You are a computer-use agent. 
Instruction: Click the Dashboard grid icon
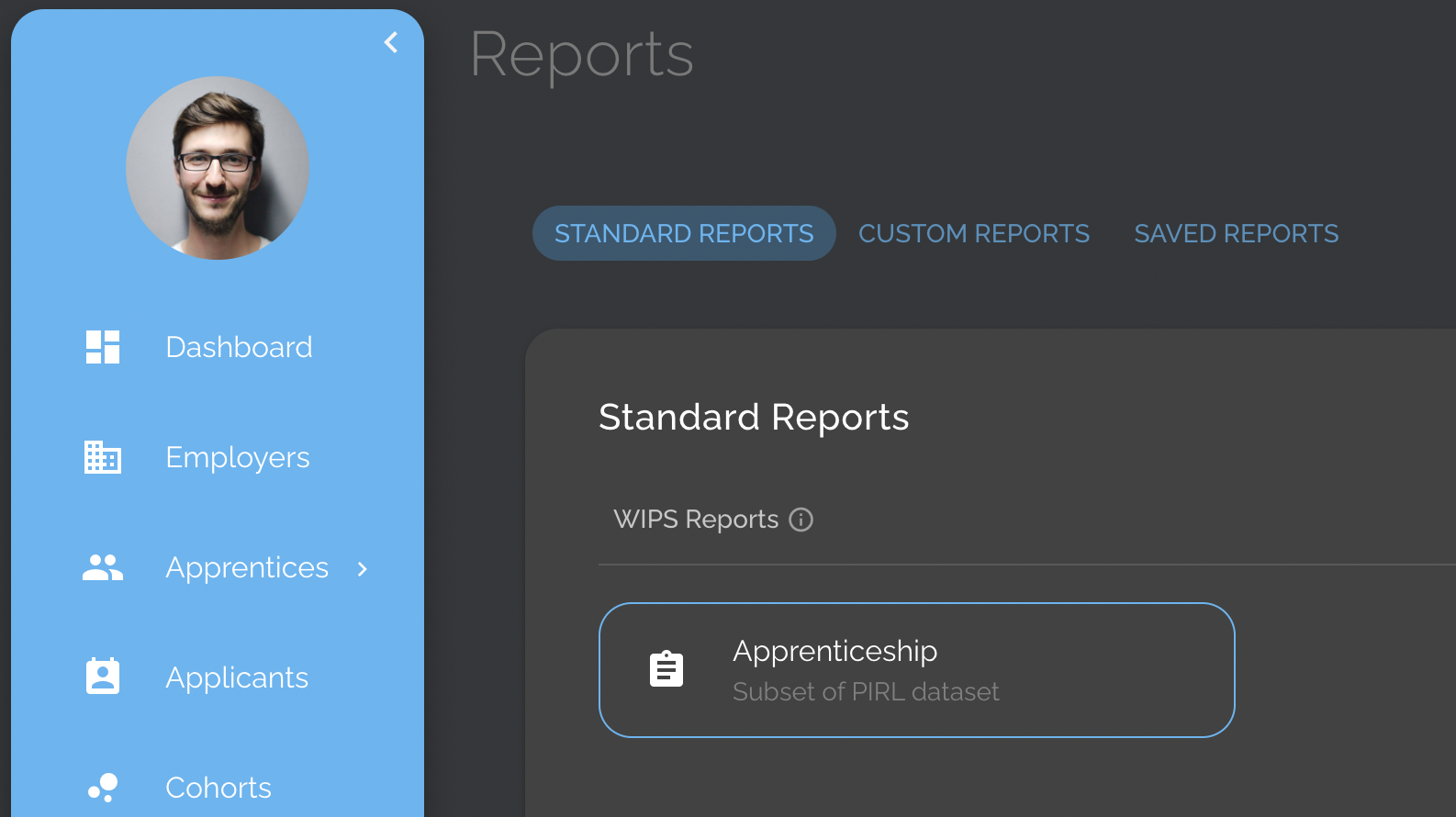pyautogui.click(x=103, y=347)
